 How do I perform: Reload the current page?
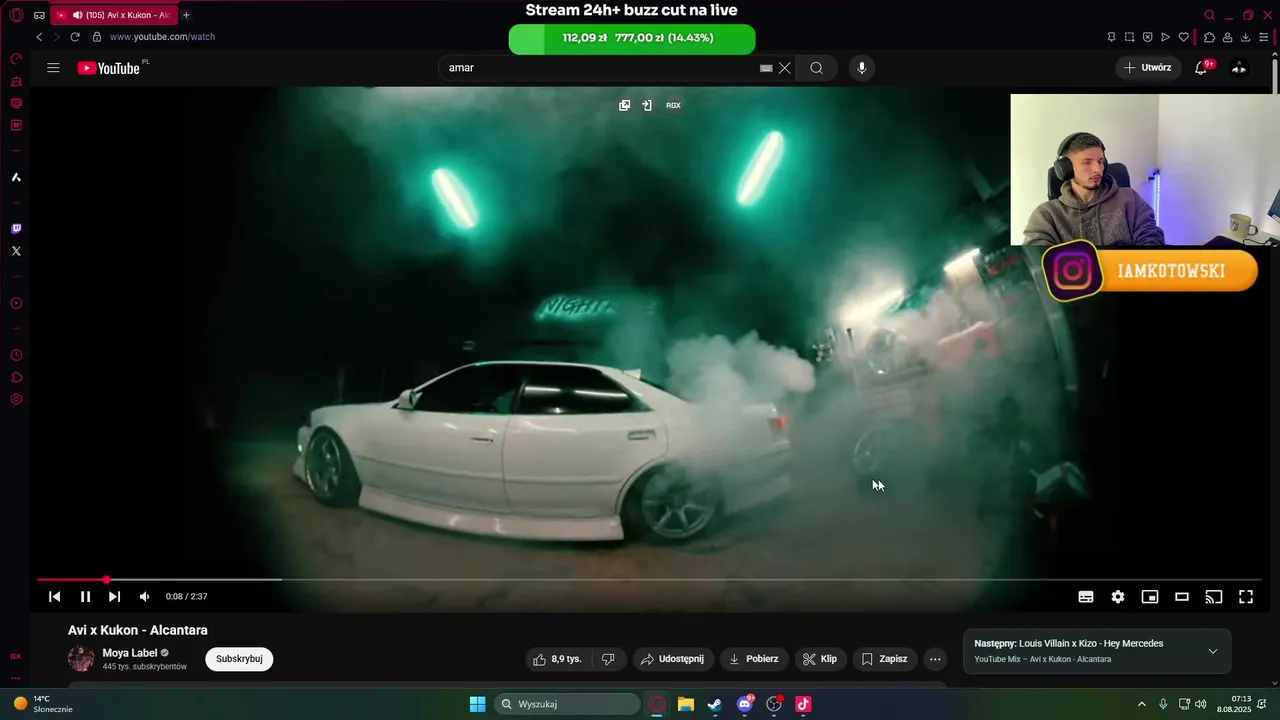tap(75, 37)
